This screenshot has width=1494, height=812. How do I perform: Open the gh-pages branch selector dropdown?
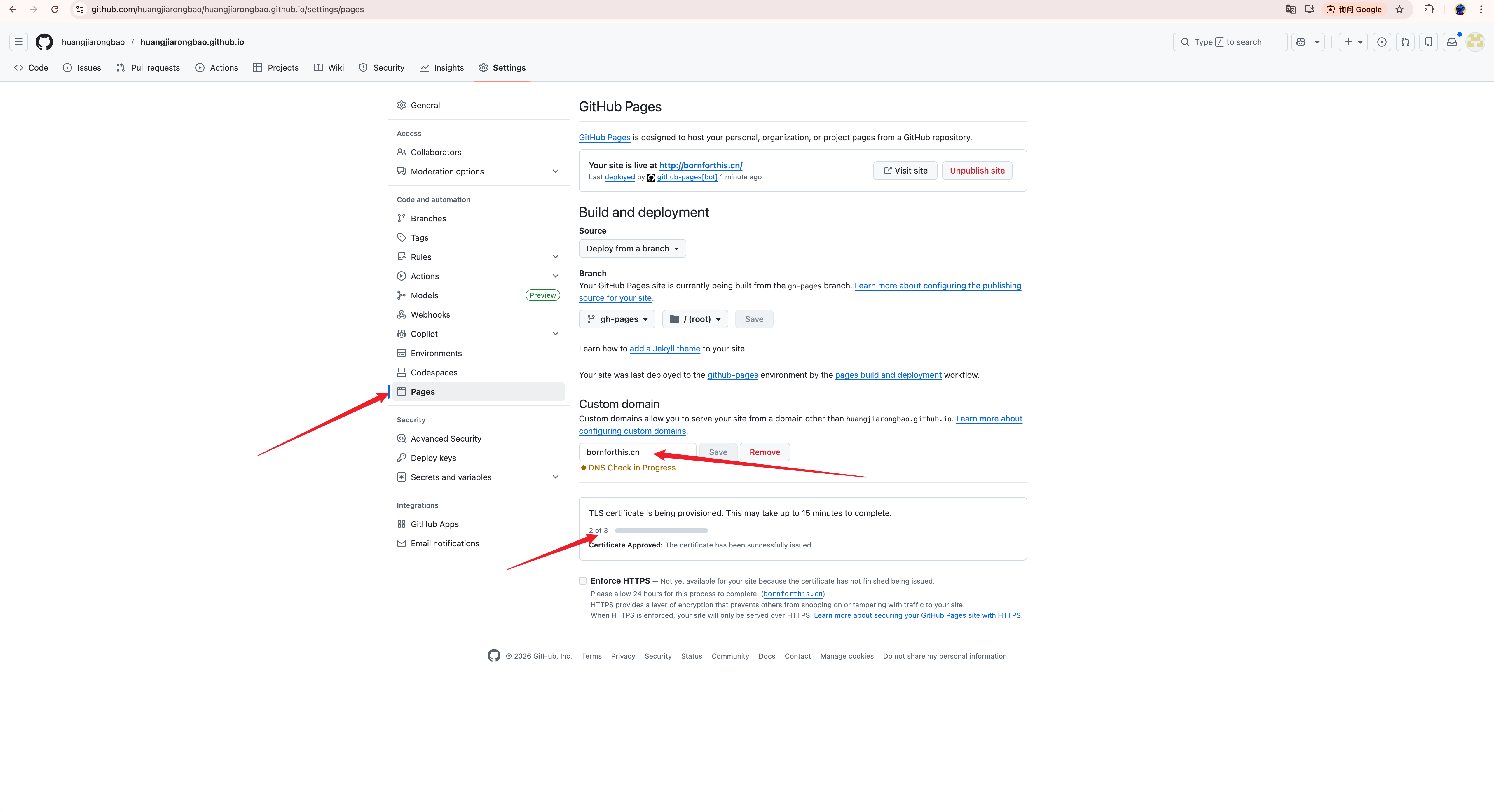[617, 319]
